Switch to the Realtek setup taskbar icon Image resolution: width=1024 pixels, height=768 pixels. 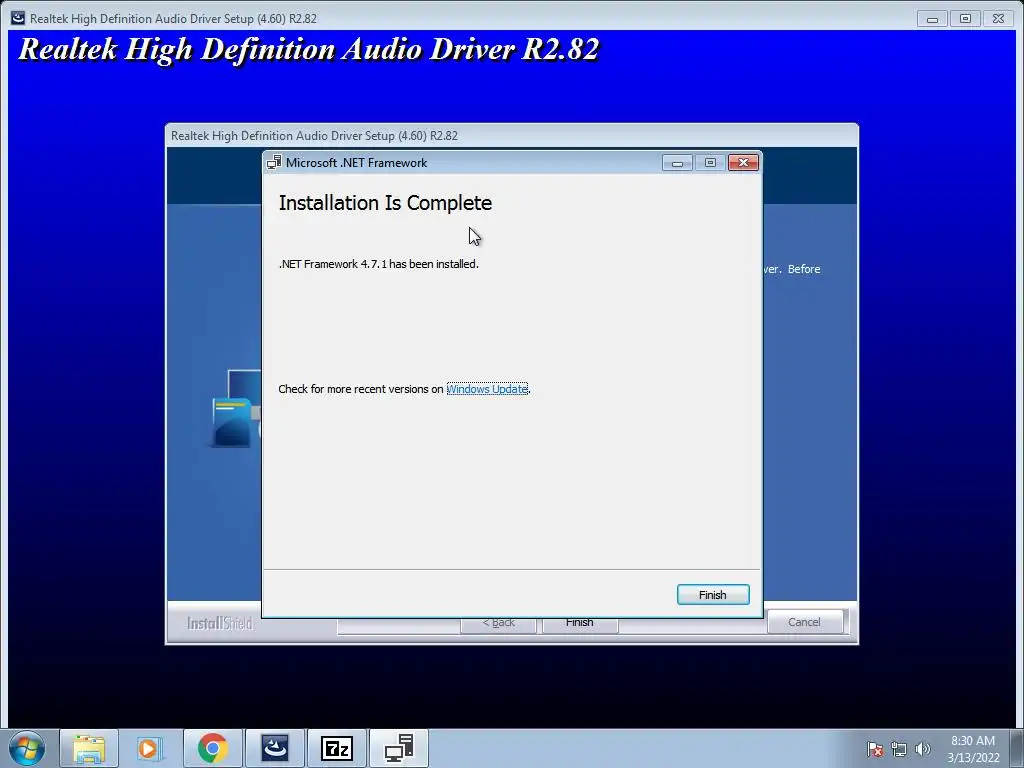[274, 748]
